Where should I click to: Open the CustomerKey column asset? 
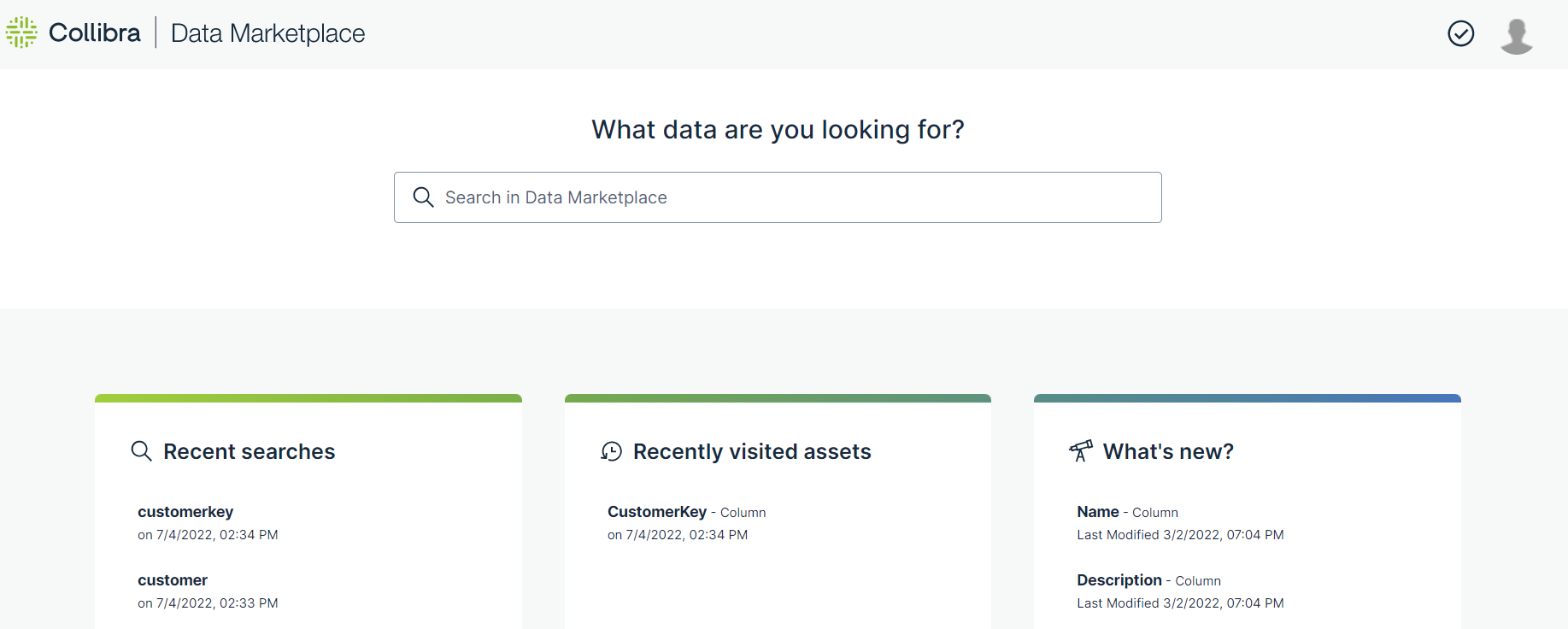(656, 512)
